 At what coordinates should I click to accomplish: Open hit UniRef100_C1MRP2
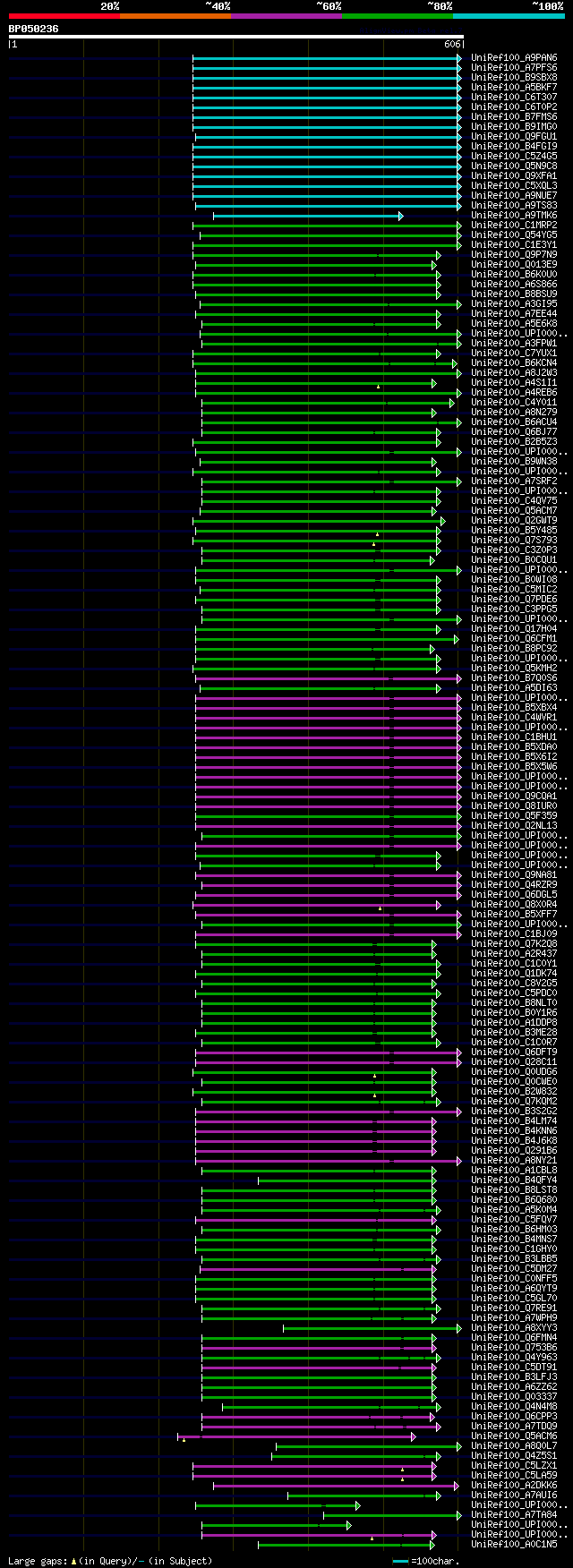point(514,225)
